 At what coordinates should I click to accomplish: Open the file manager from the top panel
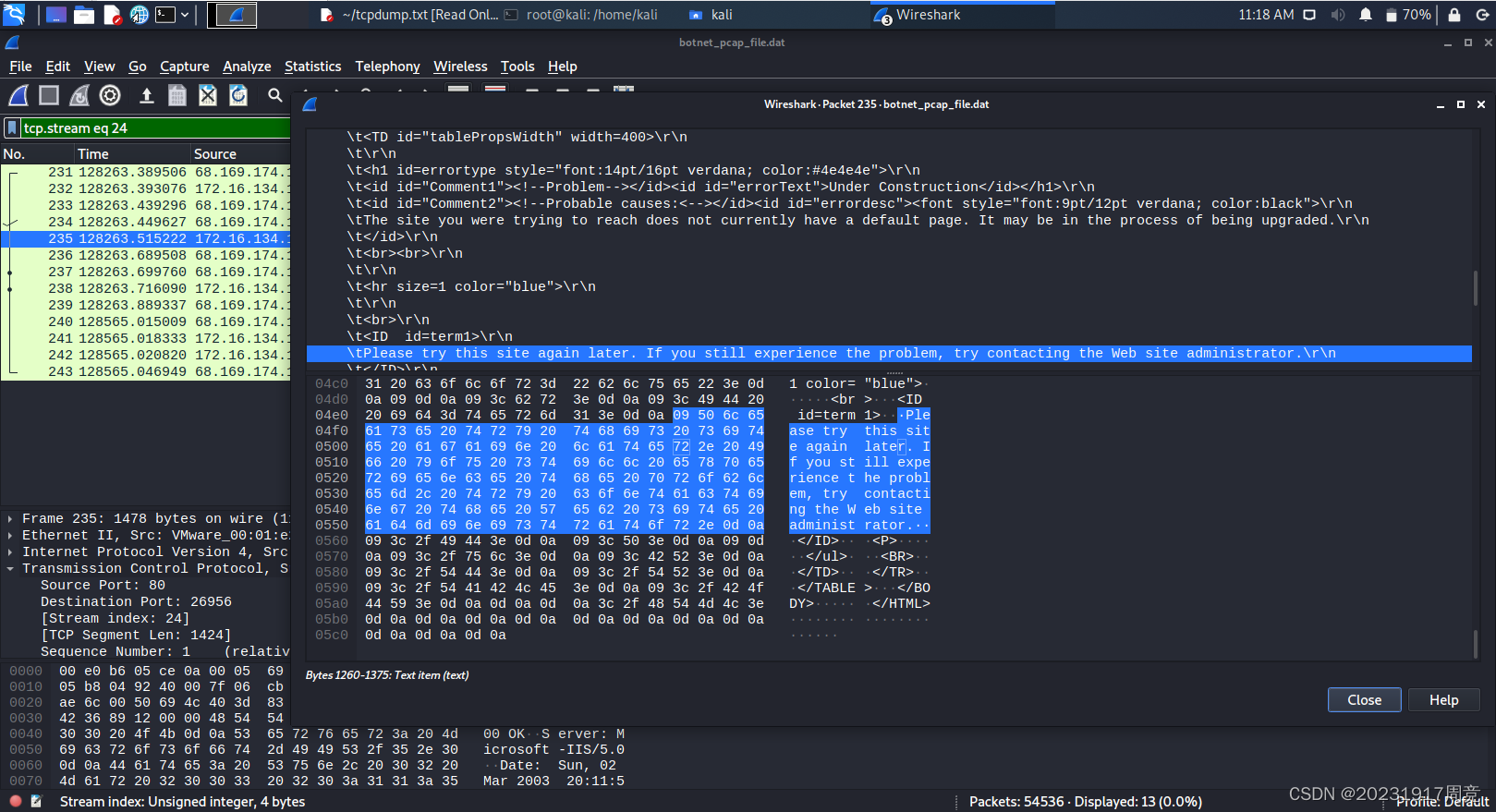coord(84,15)
